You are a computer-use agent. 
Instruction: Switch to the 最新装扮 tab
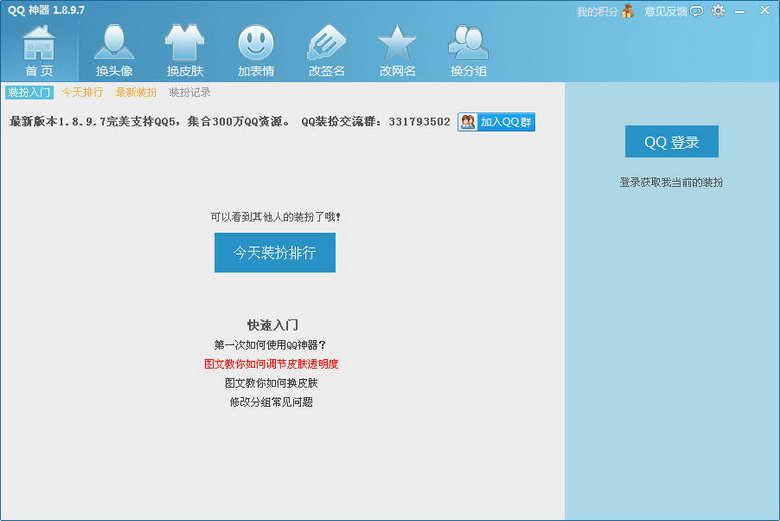136,92
